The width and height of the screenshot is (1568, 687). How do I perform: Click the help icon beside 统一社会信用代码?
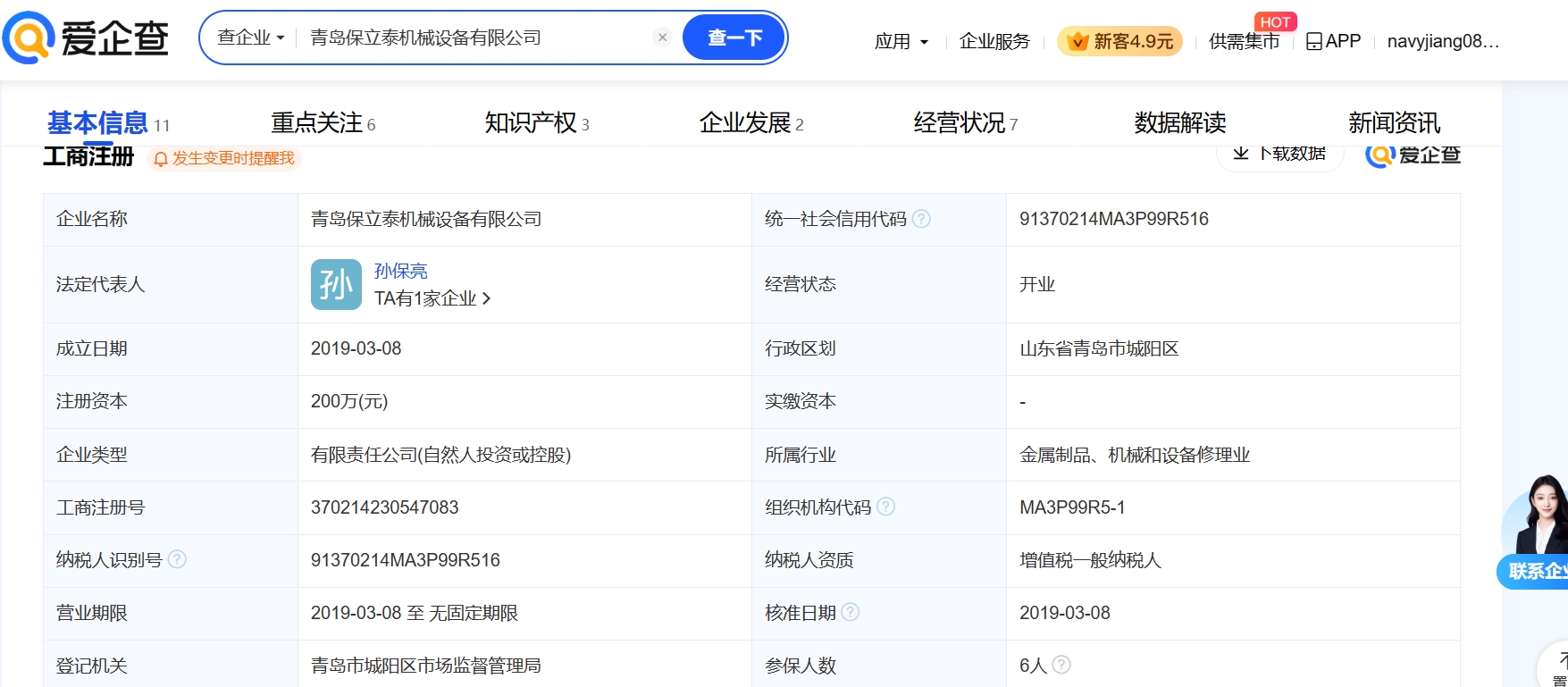tap(921, 219)
